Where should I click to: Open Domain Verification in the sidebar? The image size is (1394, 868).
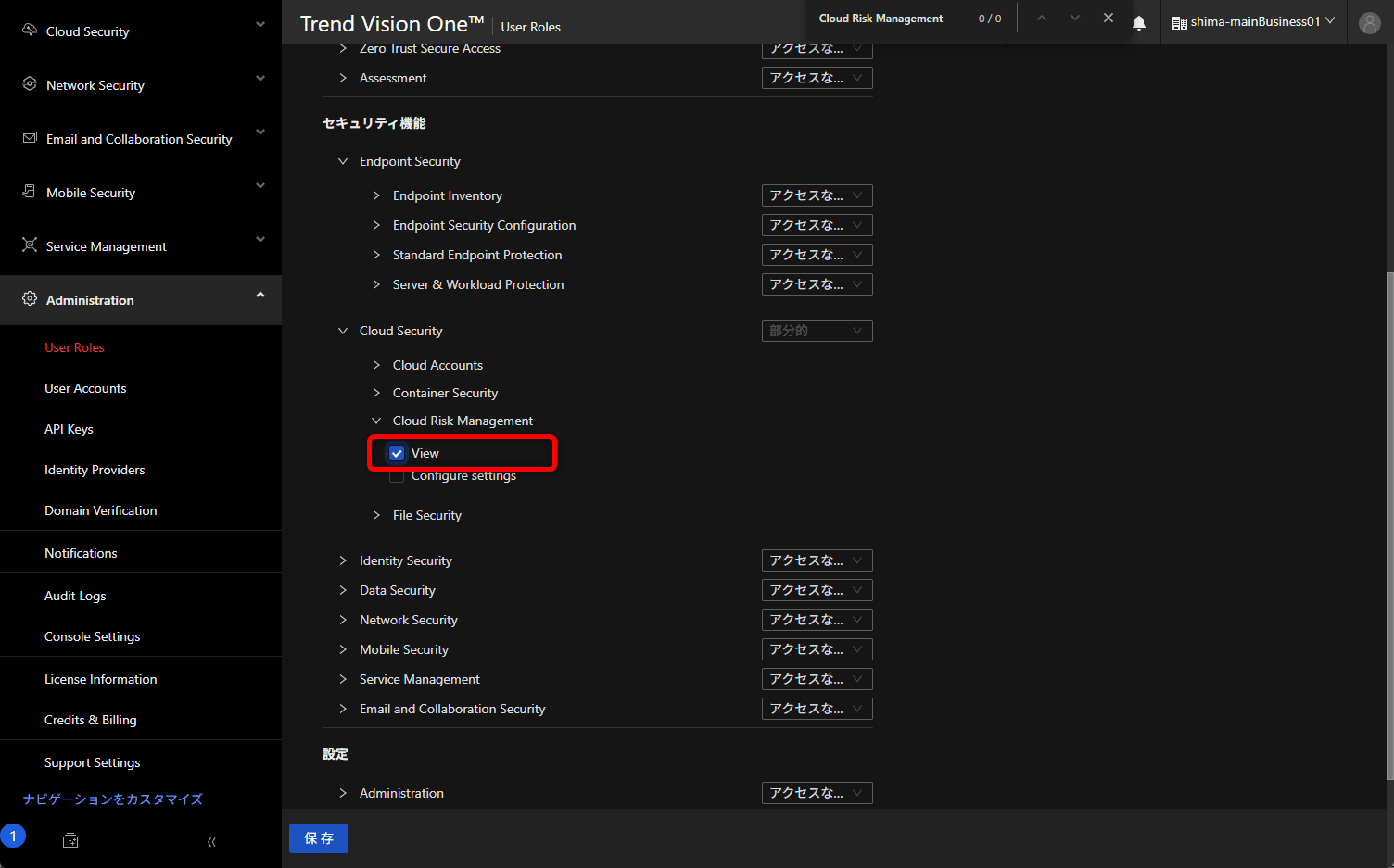click(x=101, y=510)
